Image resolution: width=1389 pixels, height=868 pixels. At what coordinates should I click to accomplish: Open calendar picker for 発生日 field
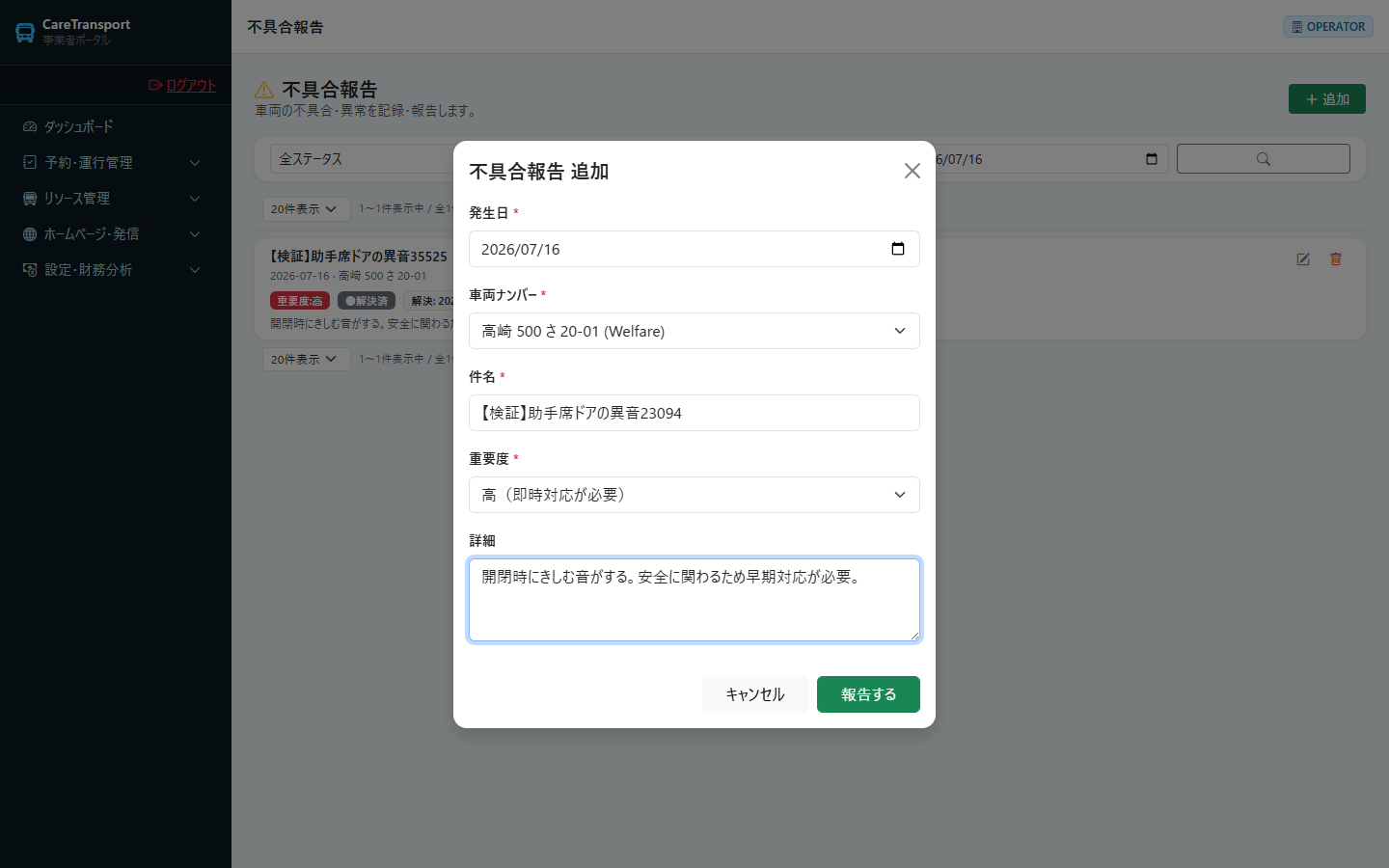(x=898, y=249)
